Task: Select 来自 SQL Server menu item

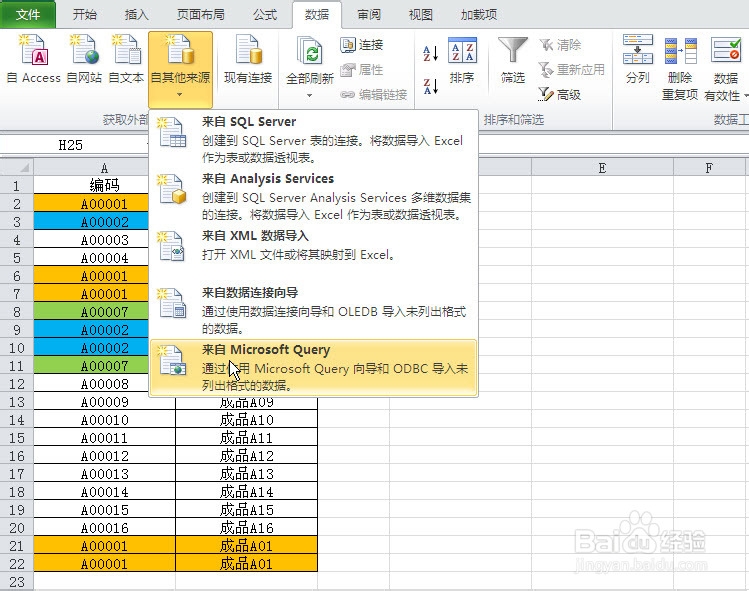Action: (x=314, y=139)
